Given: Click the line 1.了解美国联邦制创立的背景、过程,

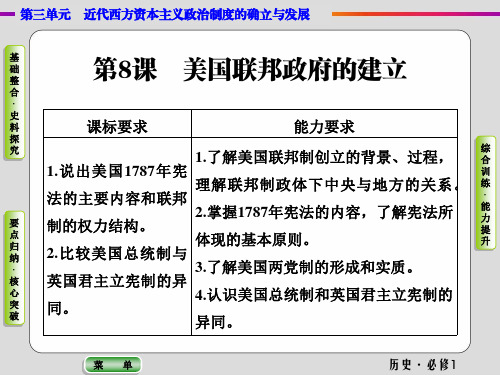Looking at the screenshot, I should pos(320,157).
